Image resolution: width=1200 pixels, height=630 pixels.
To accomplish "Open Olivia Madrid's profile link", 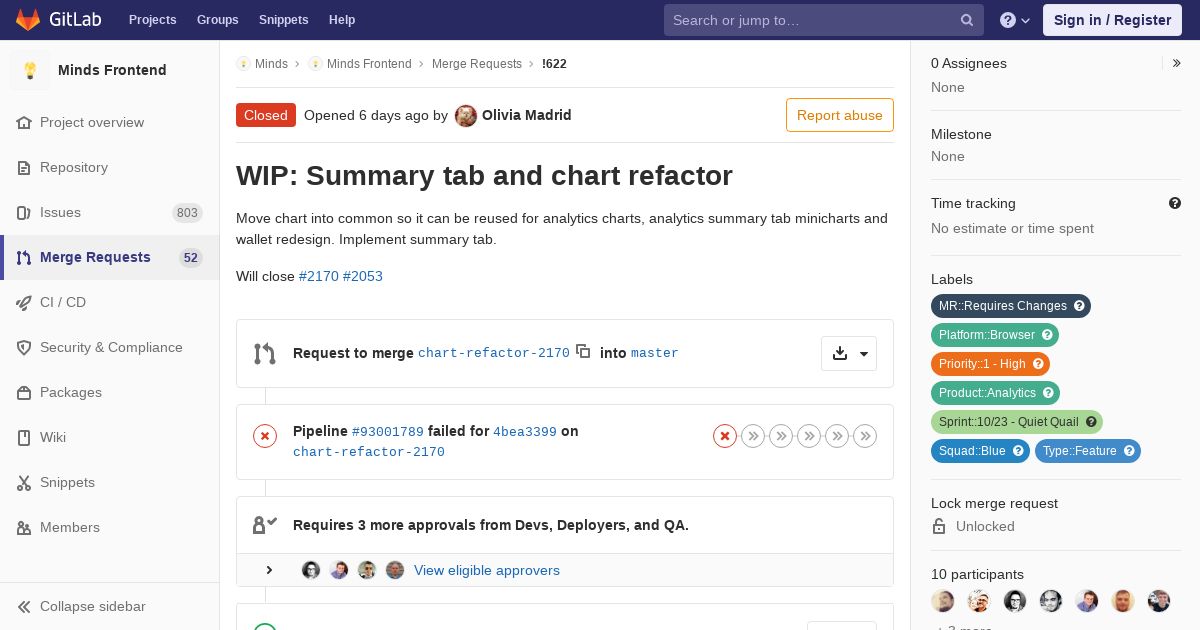I will [x=527, y=115].
